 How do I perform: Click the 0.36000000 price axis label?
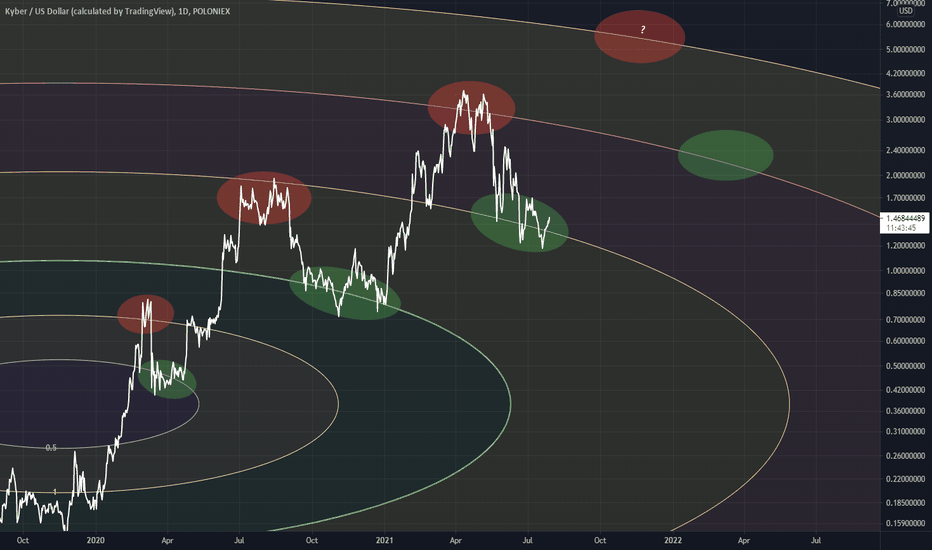pyautogui.click(x=905, y=411)
